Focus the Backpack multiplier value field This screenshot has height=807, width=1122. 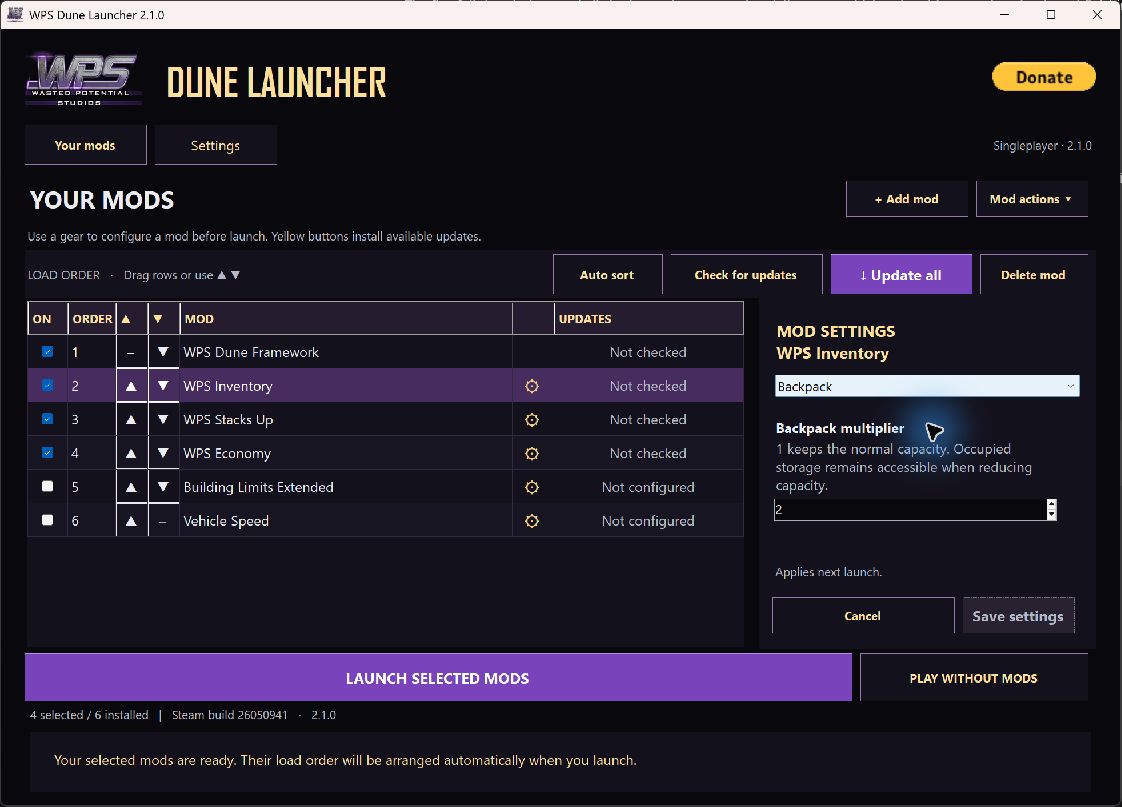910,510
